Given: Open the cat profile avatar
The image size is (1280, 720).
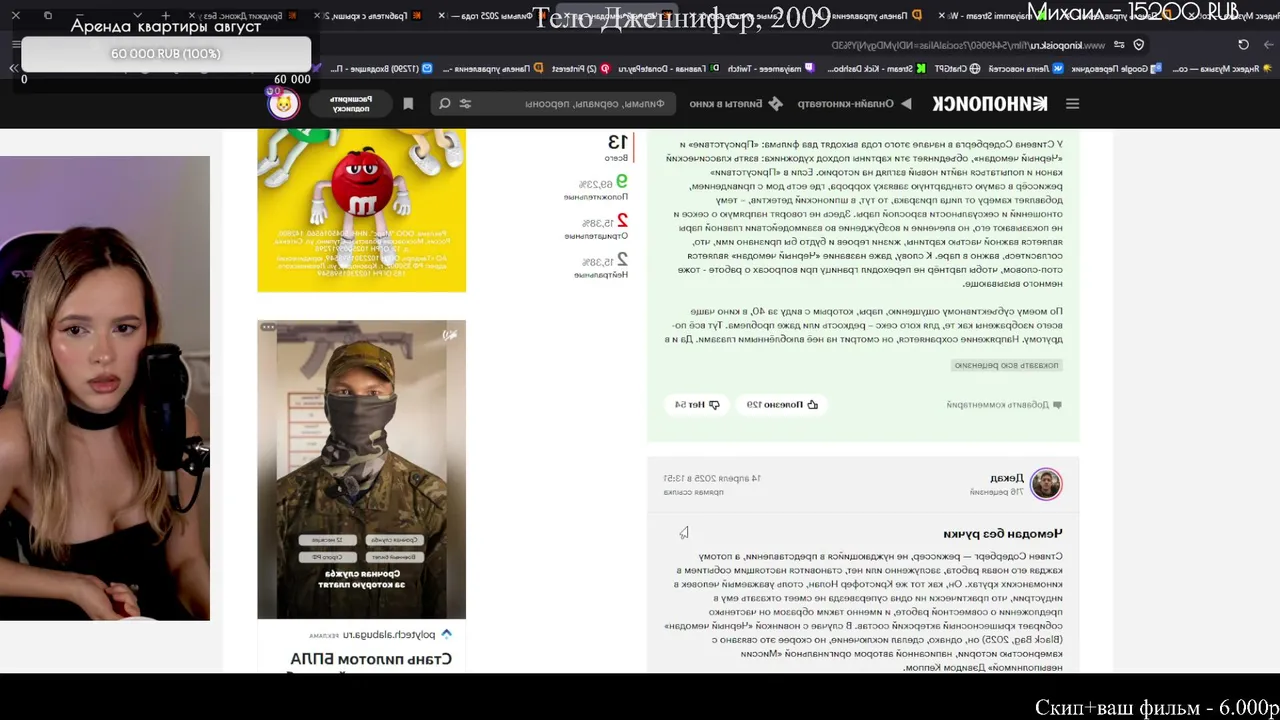Looking at the screenshot, I should click(284, 104).
